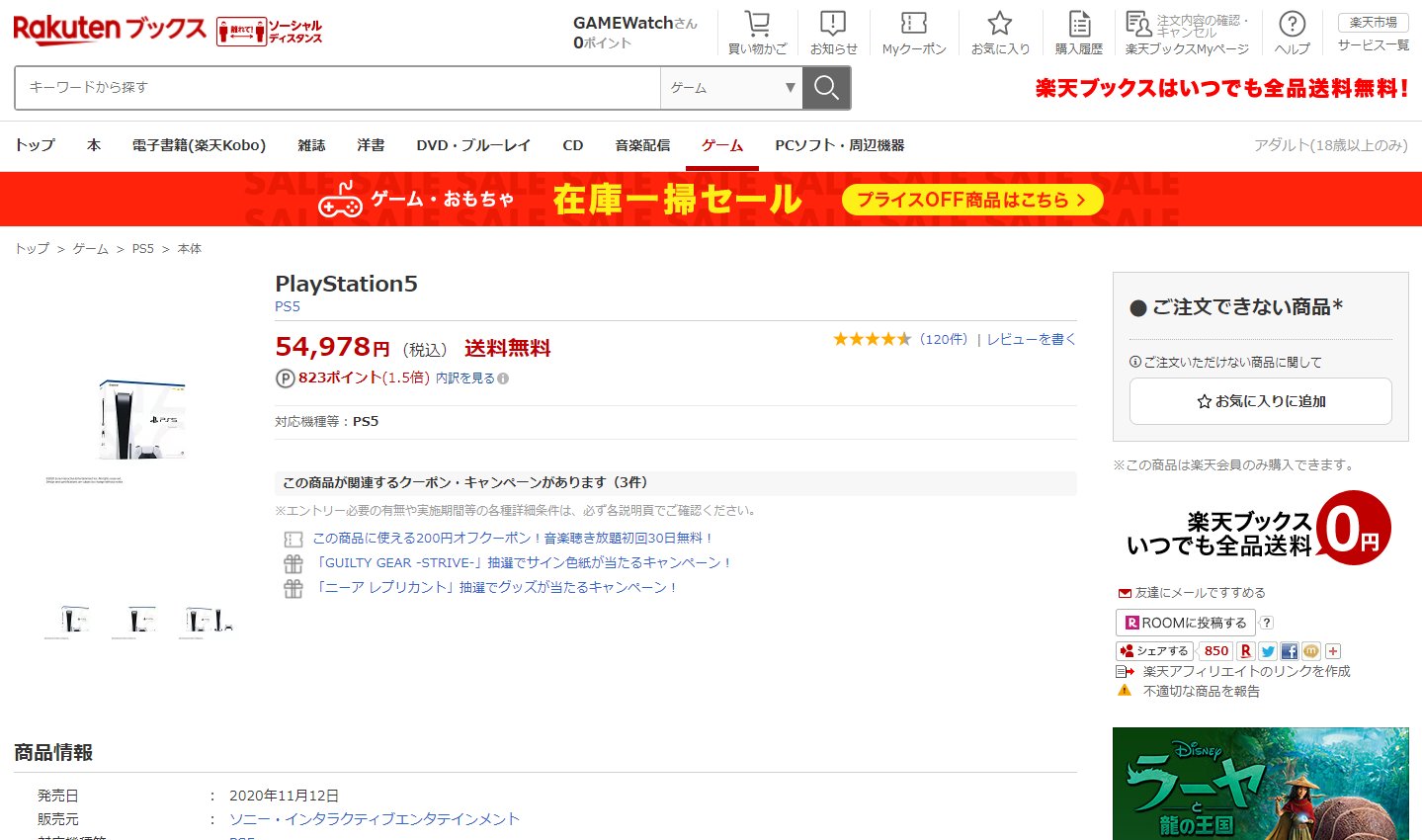
Task: Open the 洋書 tab
Action: (371, 145)
